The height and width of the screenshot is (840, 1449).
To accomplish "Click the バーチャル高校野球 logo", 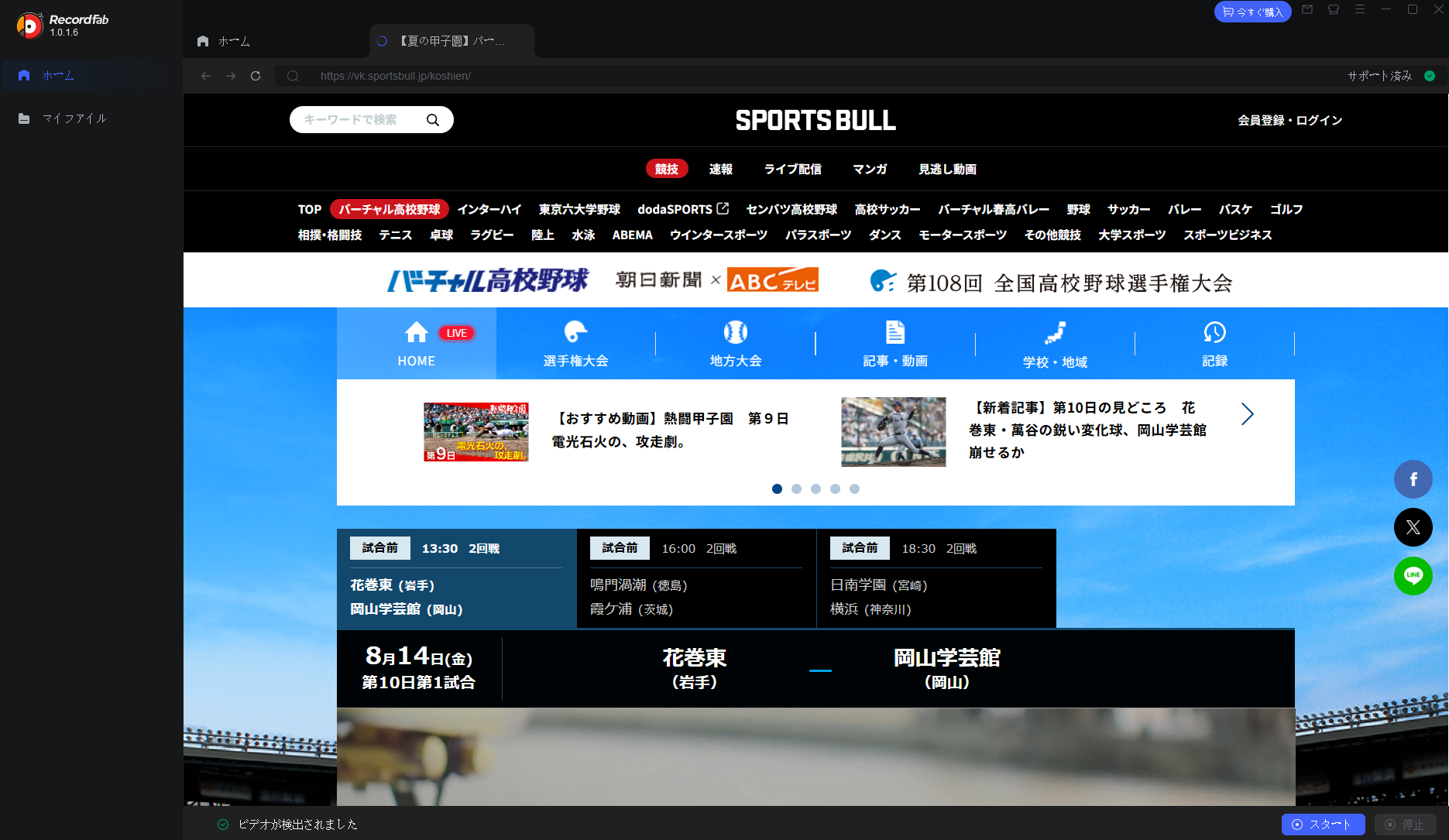I will [488, 280].
